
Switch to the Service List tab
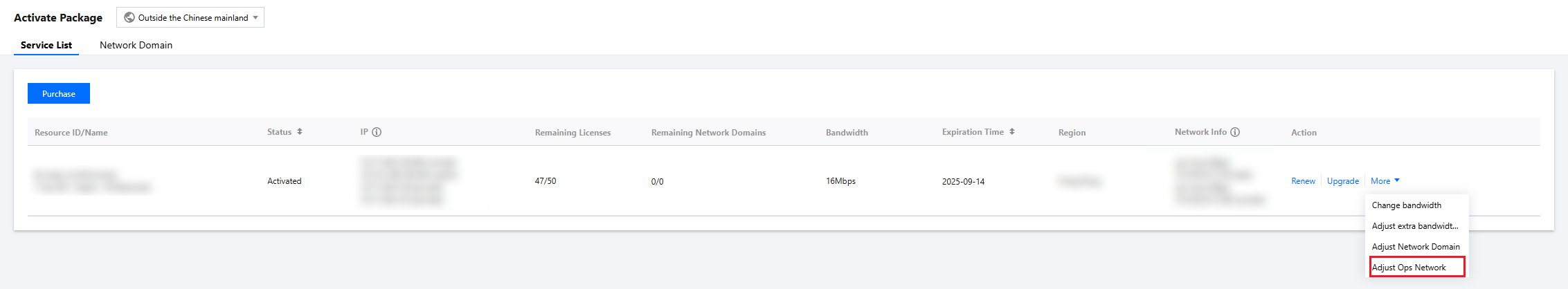[x=46, y=45]
